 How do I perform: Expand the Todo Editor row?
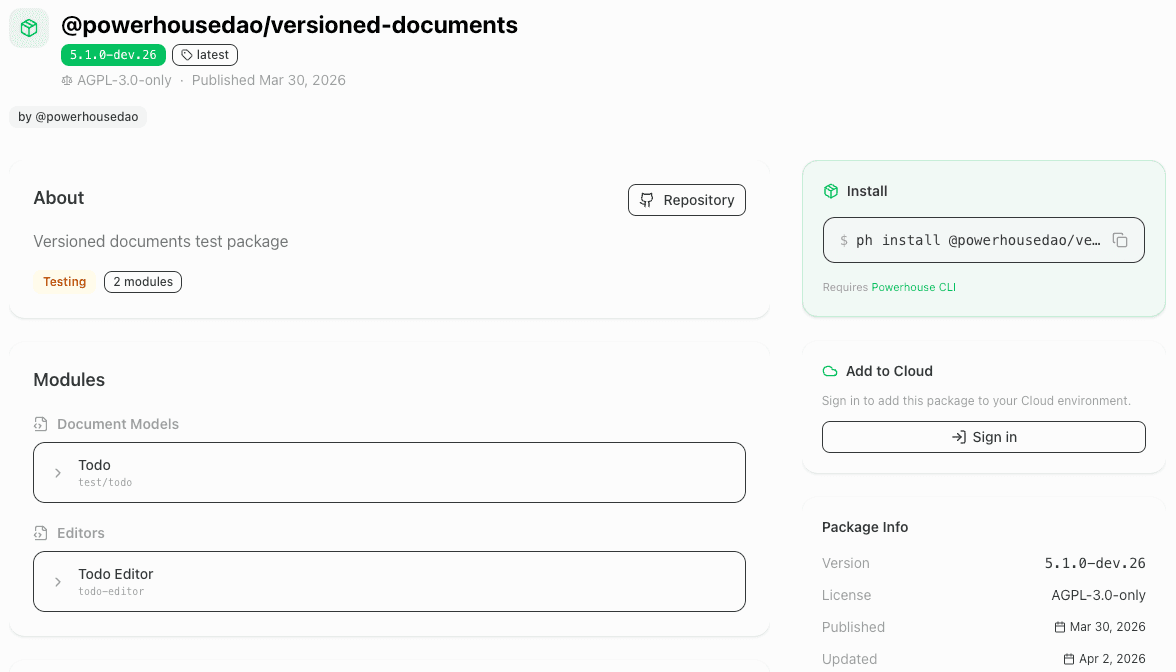pyautogui.click(x=389, y=581)
